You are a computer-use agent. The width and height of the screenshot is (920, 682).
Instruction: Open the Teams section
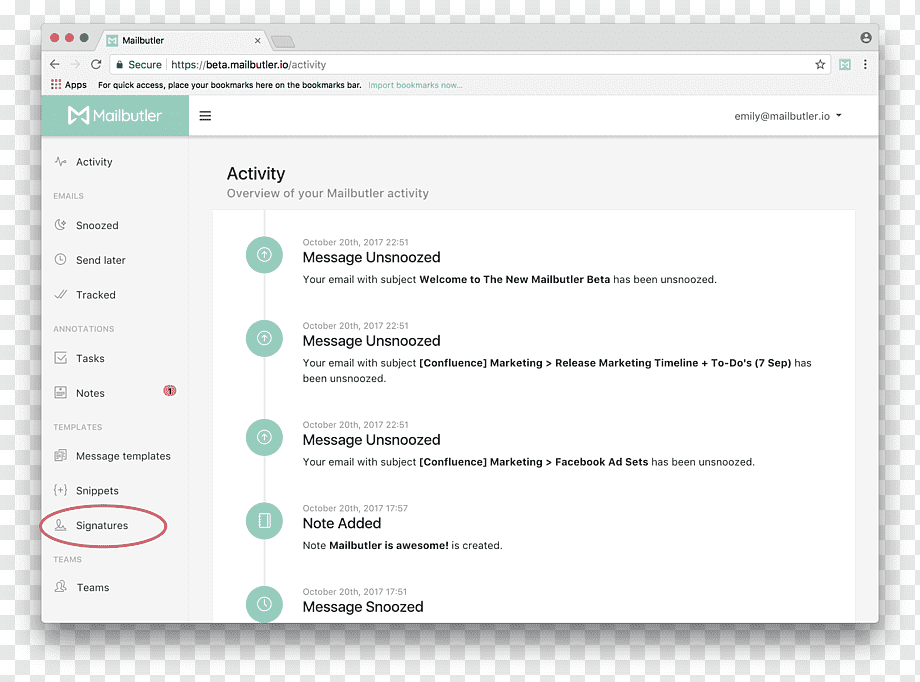point(93,588)
